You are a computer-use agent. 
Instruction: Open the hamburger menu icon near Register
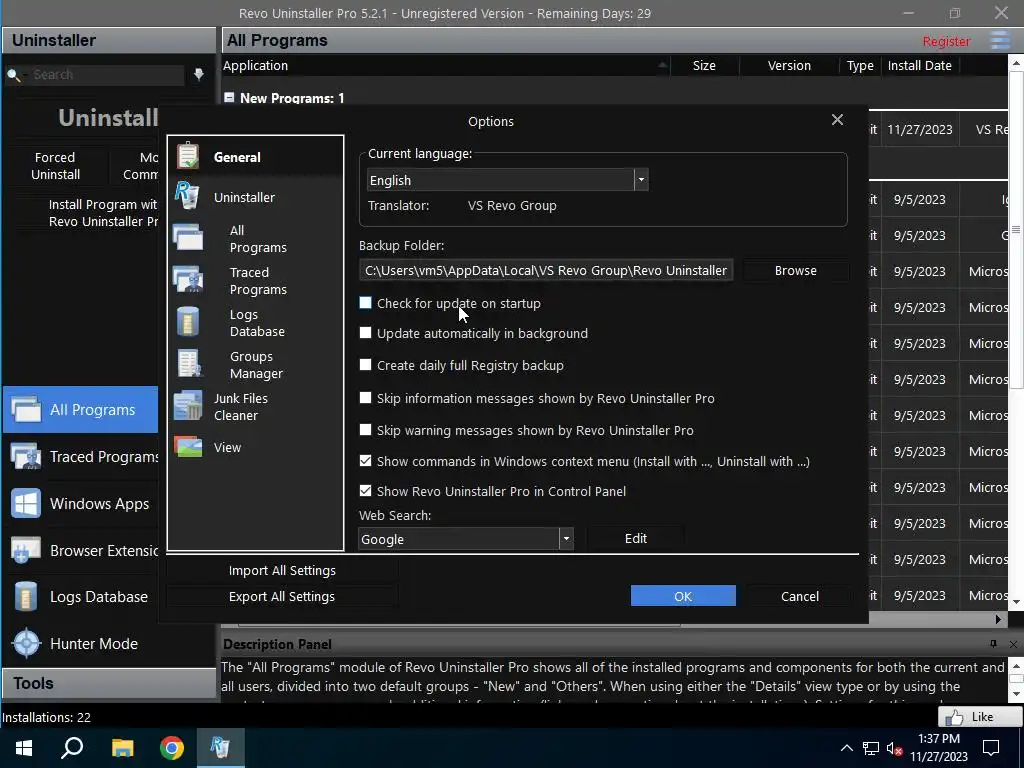click(x=1000, y=40)
